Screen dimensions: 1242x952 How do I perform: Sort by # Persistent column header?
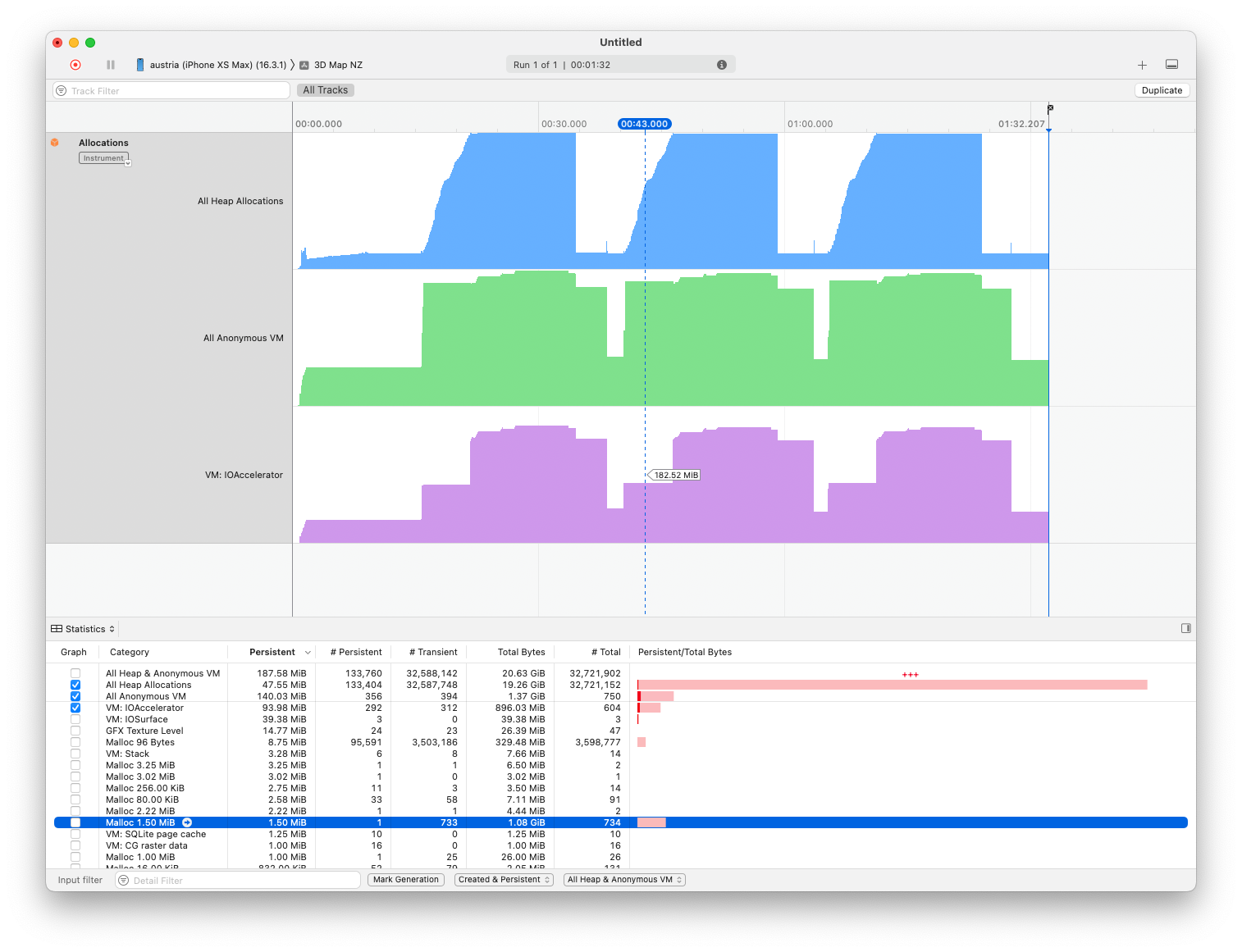click(x=356, y=652)
